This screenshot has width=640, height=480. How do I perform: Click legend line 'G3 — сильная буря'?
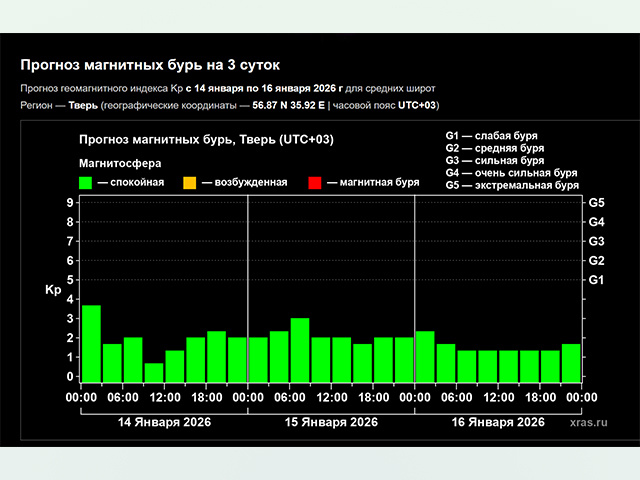(x=495, y=160)
